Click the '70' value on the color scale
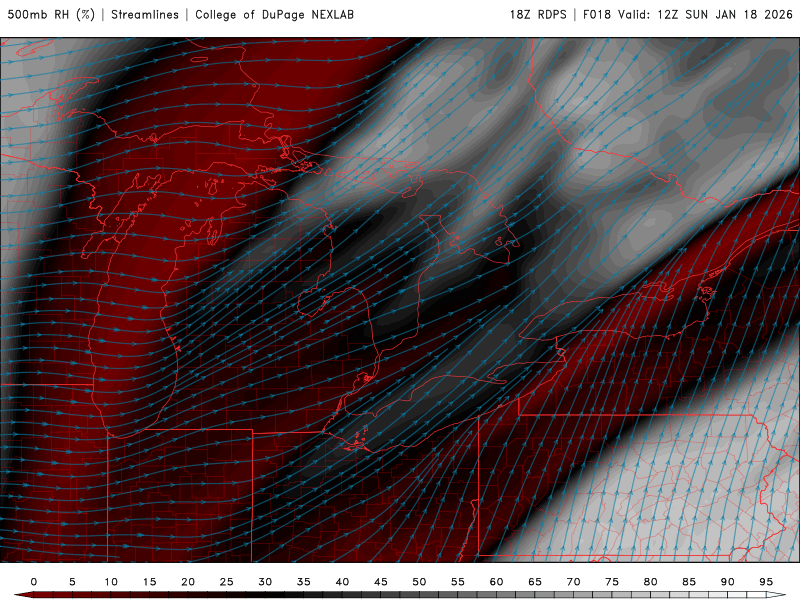The height and width of the screenshot is (600, 800). click(x=573, y=582)
